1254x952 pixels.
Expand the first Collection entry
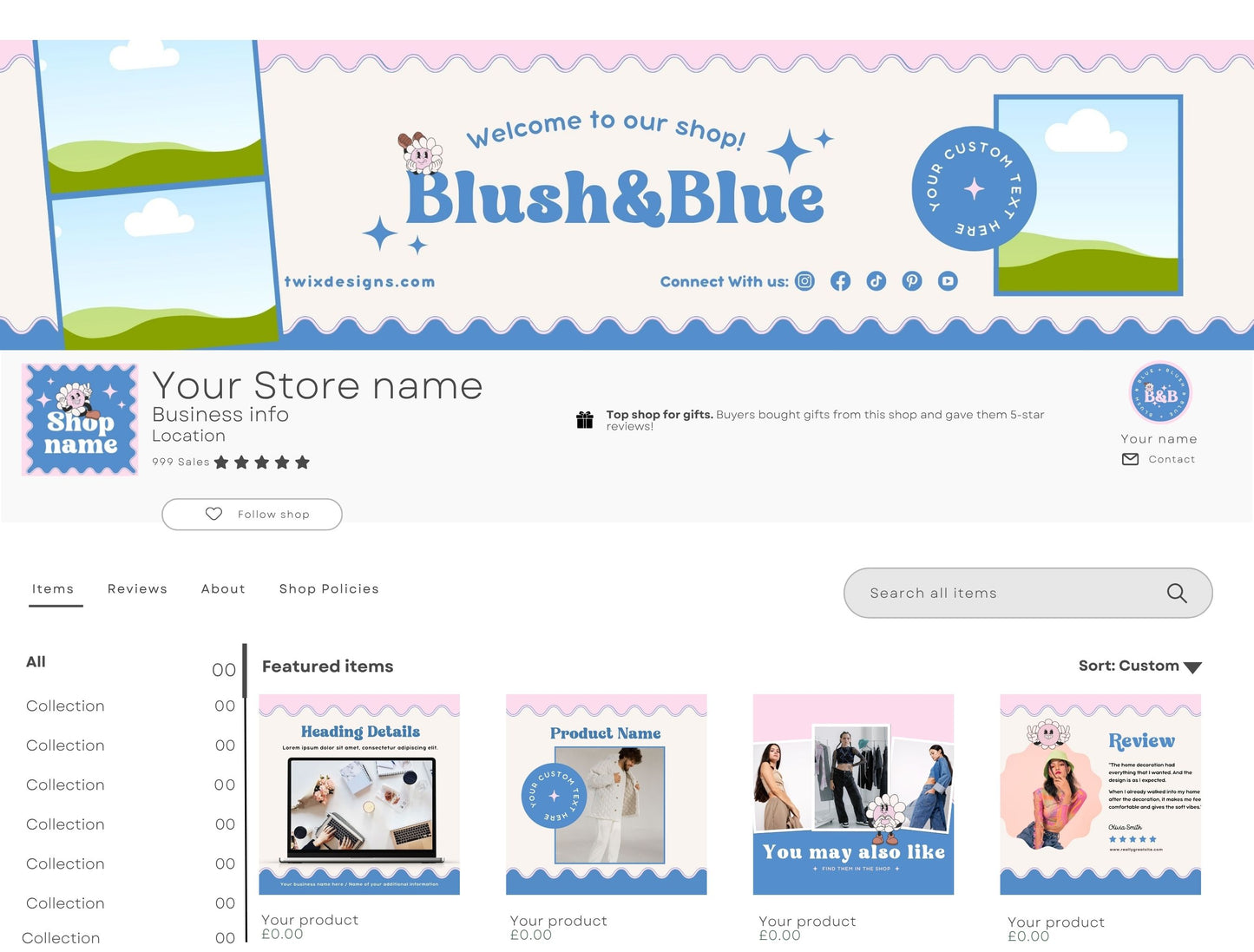65,706
